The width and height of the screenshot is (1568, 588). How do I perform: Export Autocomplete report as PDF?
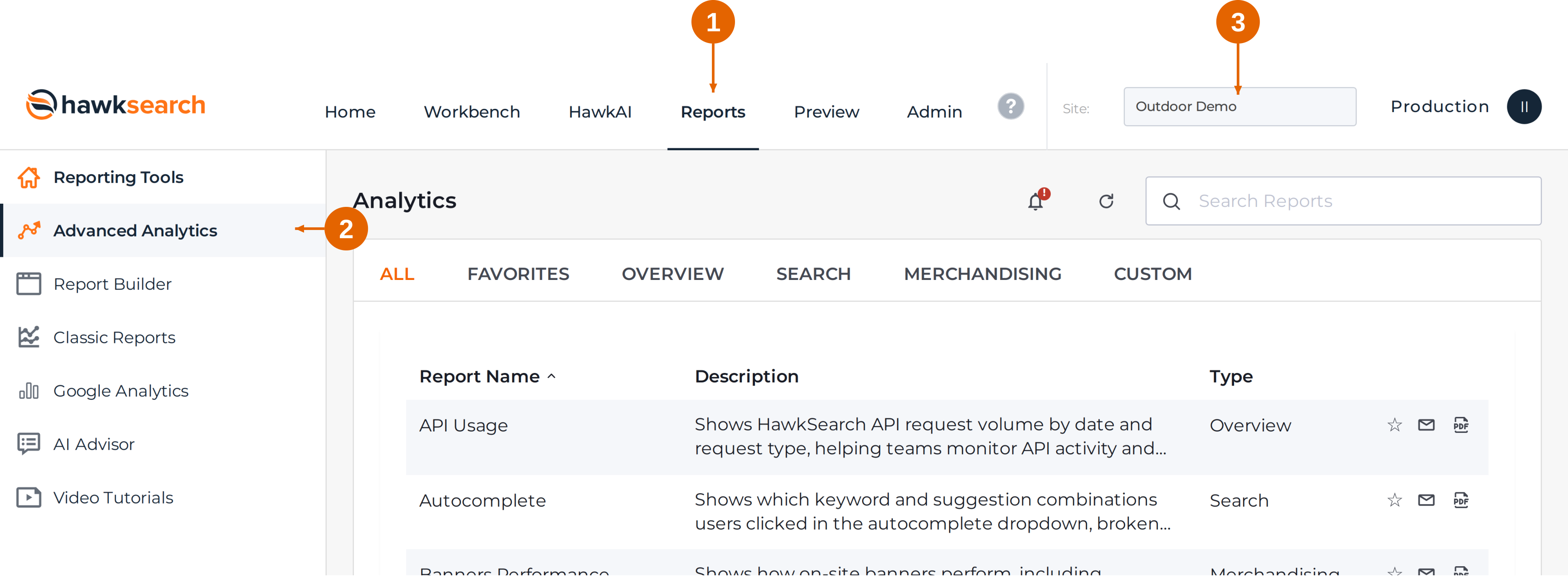click(x=1461, y=500)
